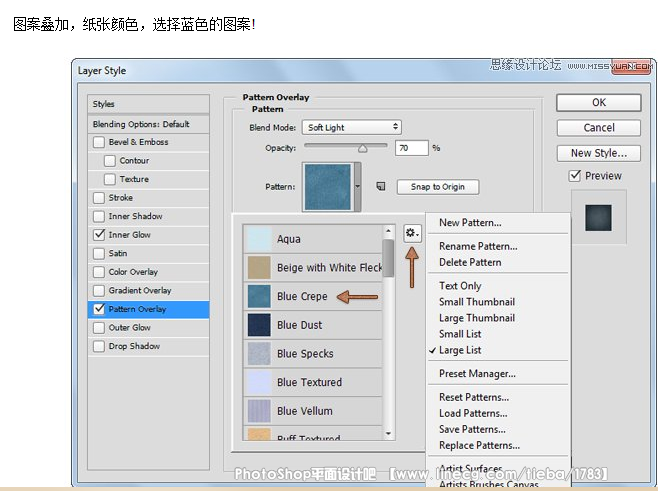Toggle the Satin checkbox

click(x=99, y=253)
